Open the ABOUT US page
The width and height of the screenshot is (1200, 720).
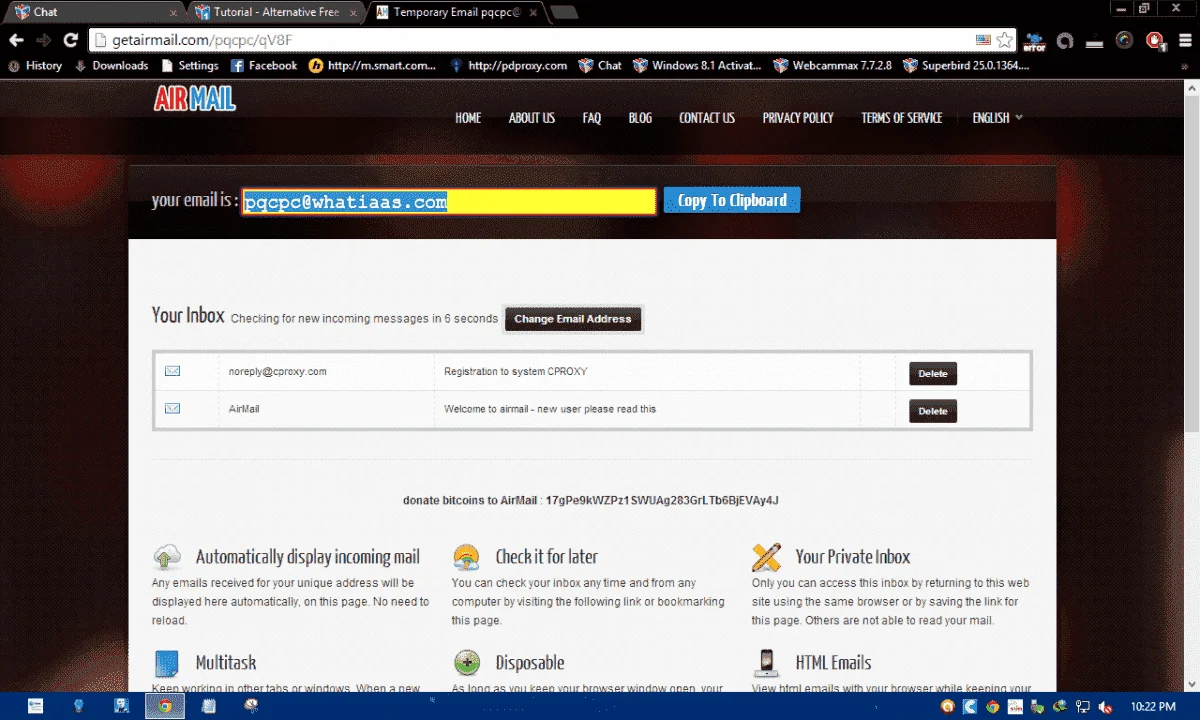coord(531,118)
